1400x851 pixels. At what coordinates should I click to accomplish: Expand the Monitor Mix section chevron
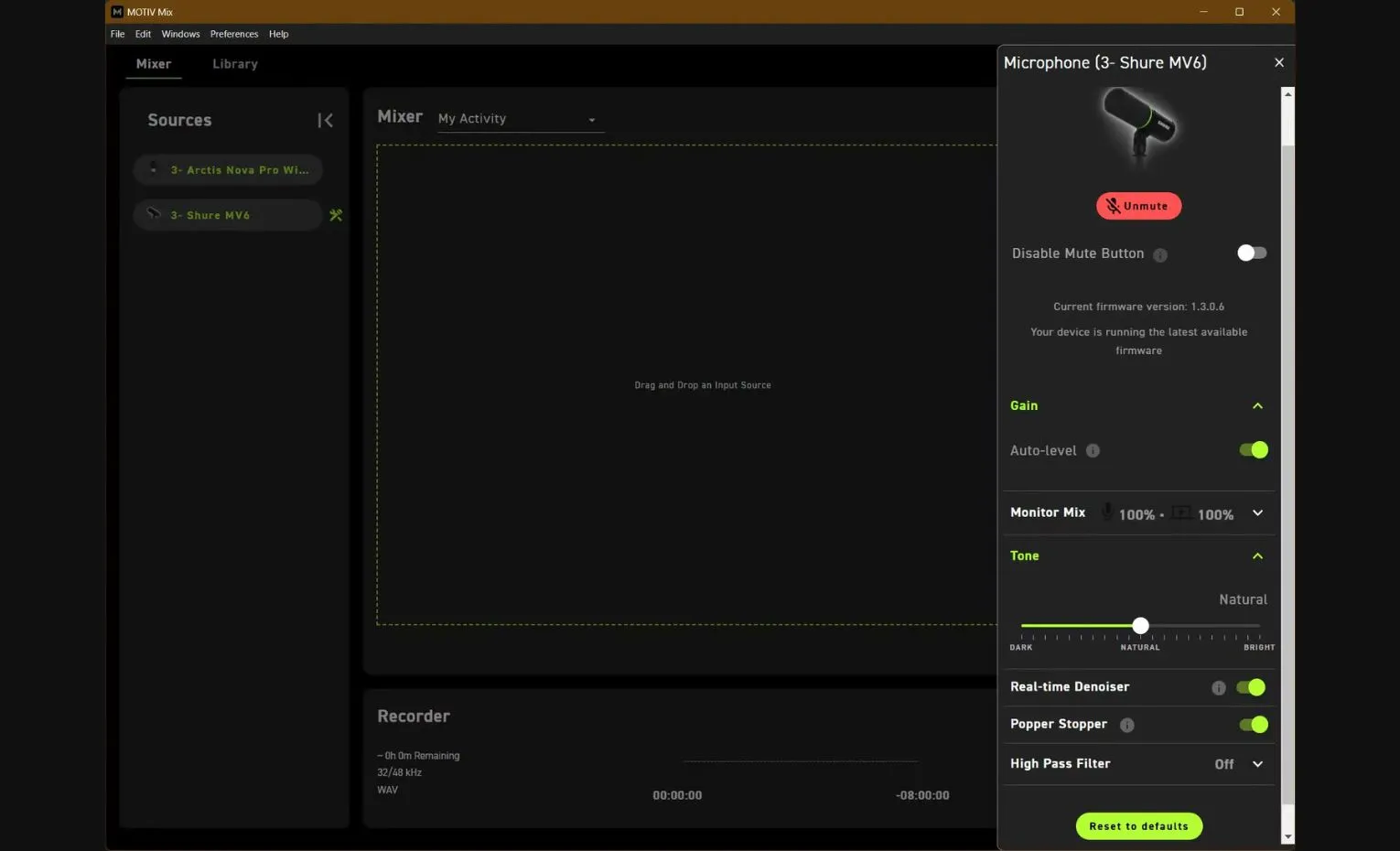click(1257, 513)
